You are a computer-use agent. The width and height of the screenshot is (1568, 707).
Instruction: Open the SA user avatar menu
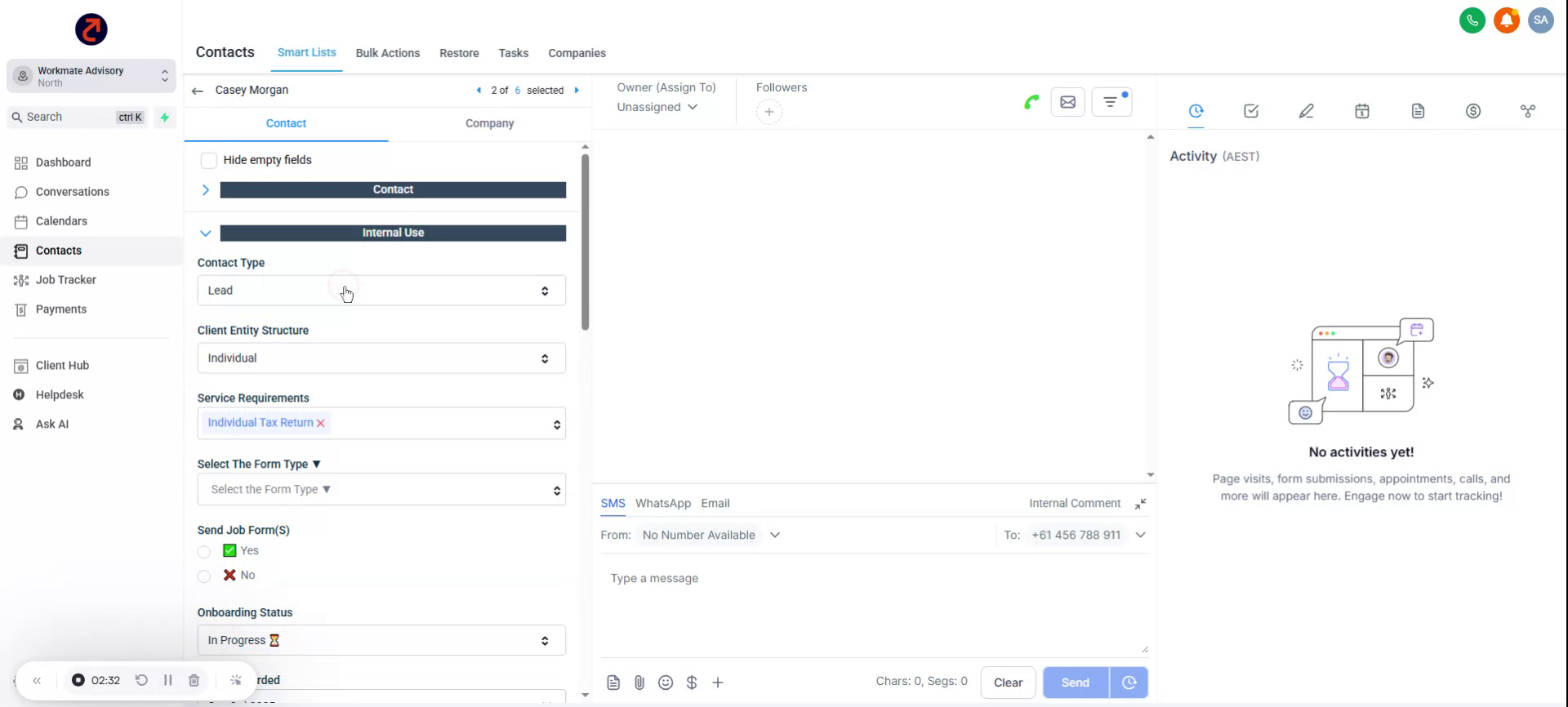(x=1540, y=20)
